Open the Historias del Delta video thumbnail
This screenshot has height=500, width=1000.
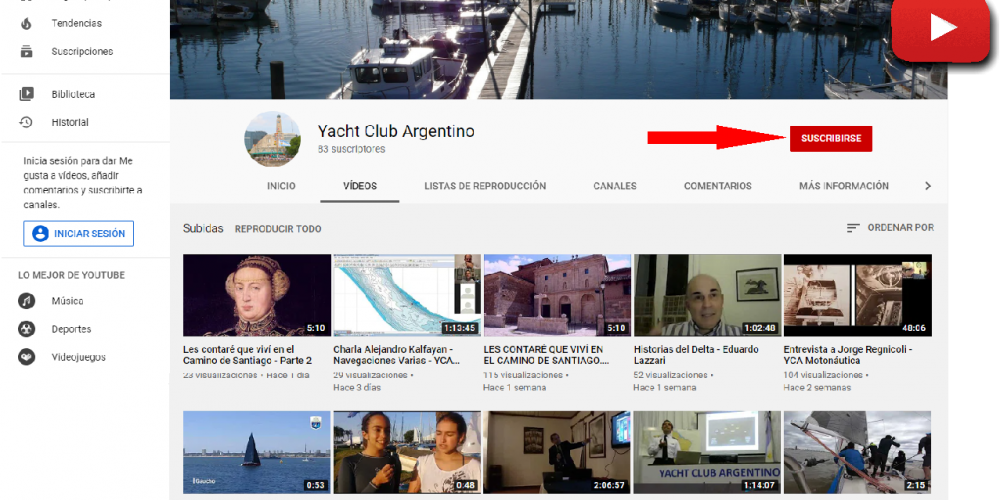click(x=708, y=295)
